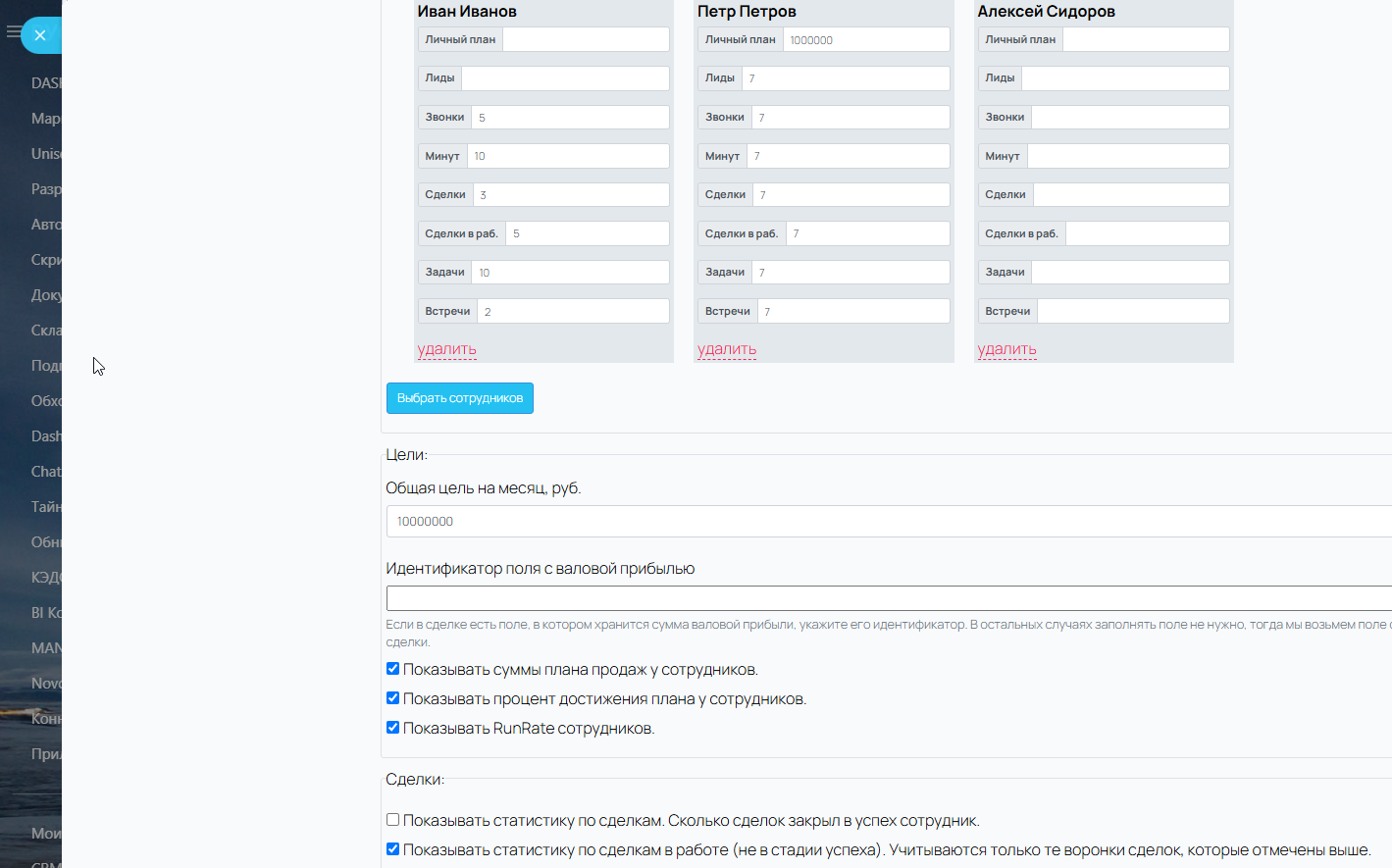Image resolution: width=1392 pixels, height=868 pixels.
Task: Edit Петр Петров's 'Встречи' field
Action: (x=853, y=311)
